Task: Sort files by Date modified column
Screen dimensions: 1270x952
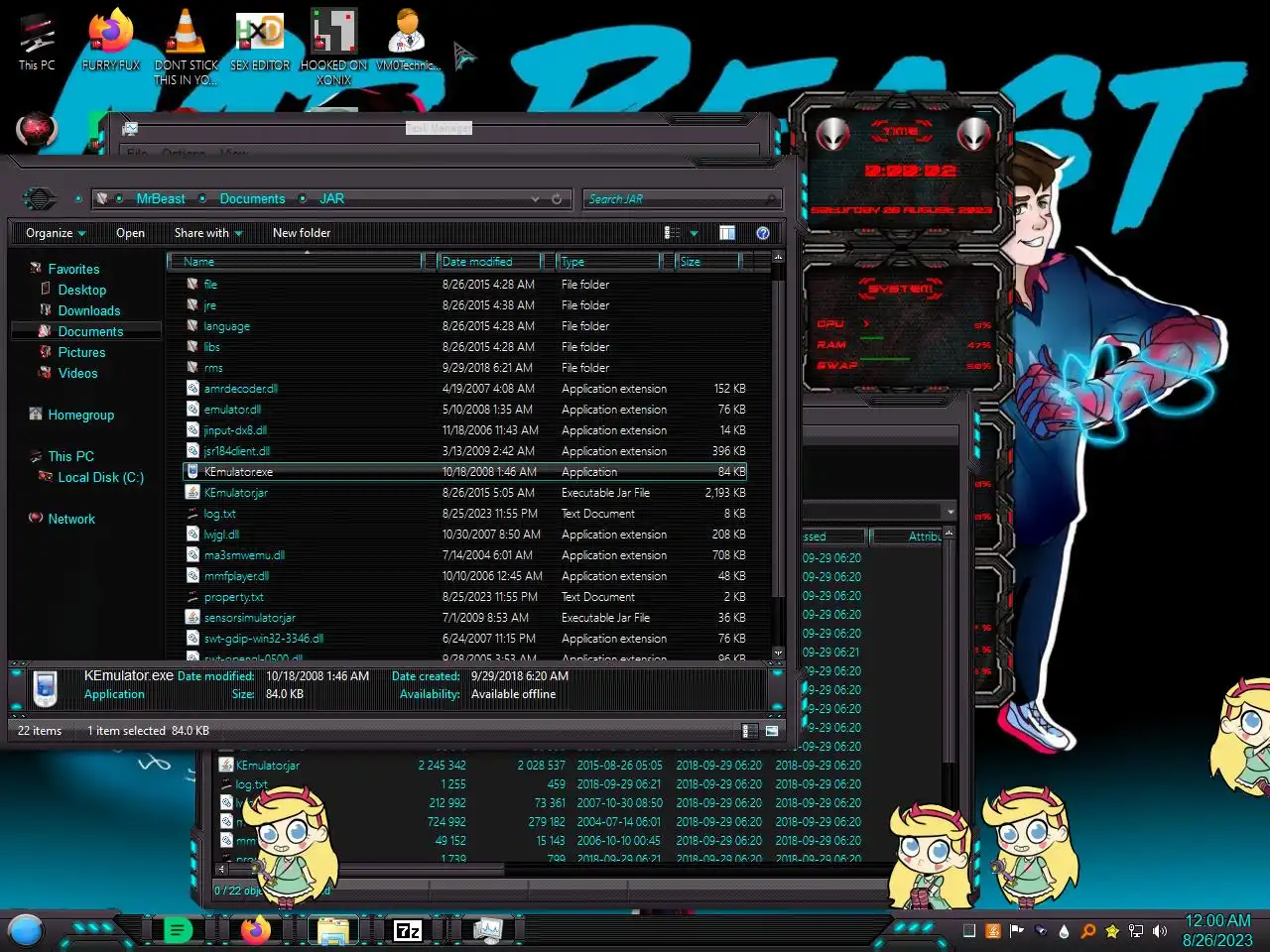Action: tap(490, 262)
